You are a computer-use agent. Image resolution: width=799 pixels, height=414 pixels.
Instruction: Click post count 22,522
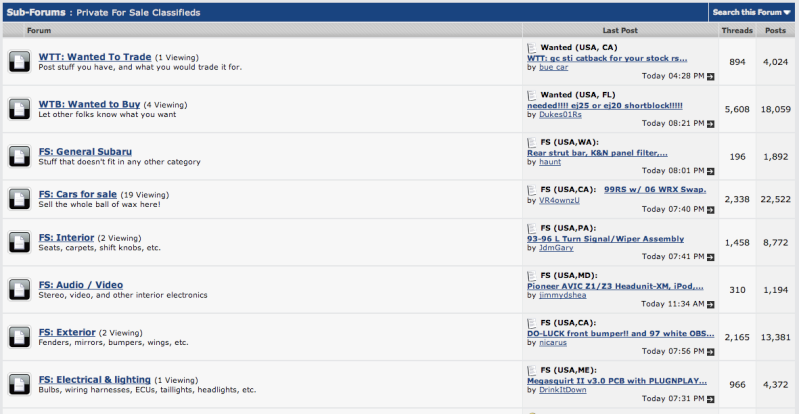click(776, 199)
